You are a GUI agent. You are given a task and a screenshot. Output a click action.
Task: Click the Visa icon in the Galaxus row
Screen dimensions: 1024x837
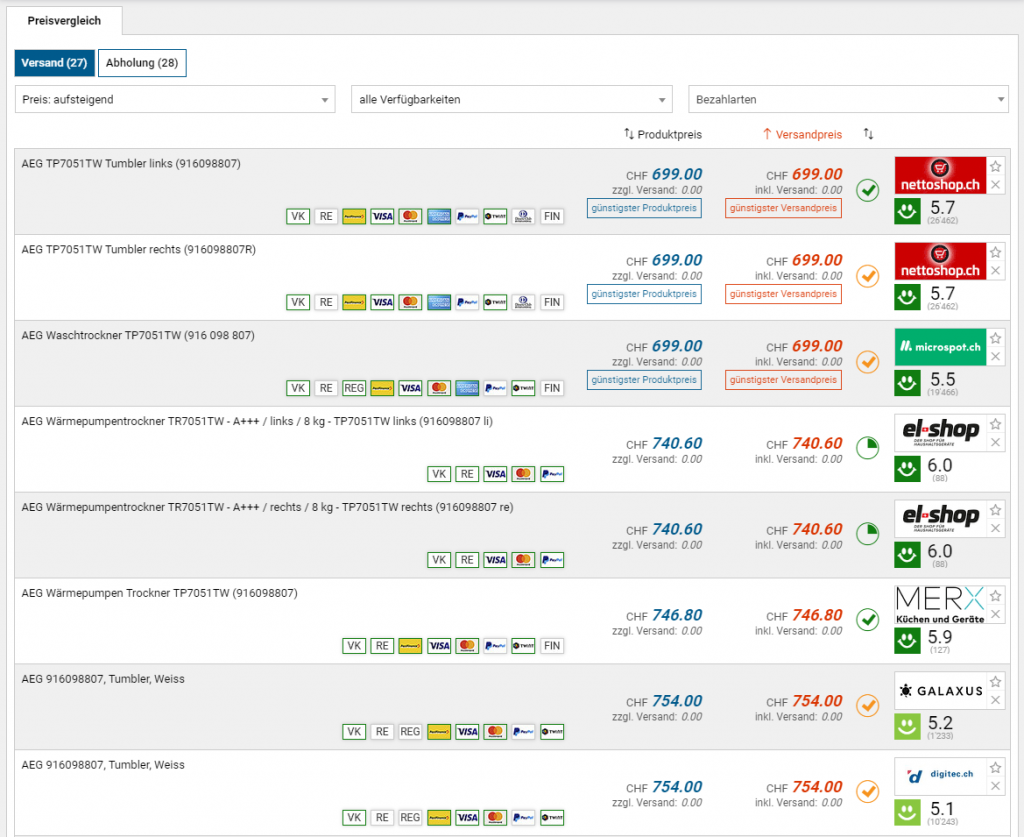pyautogui.click(x=467, y=732)
